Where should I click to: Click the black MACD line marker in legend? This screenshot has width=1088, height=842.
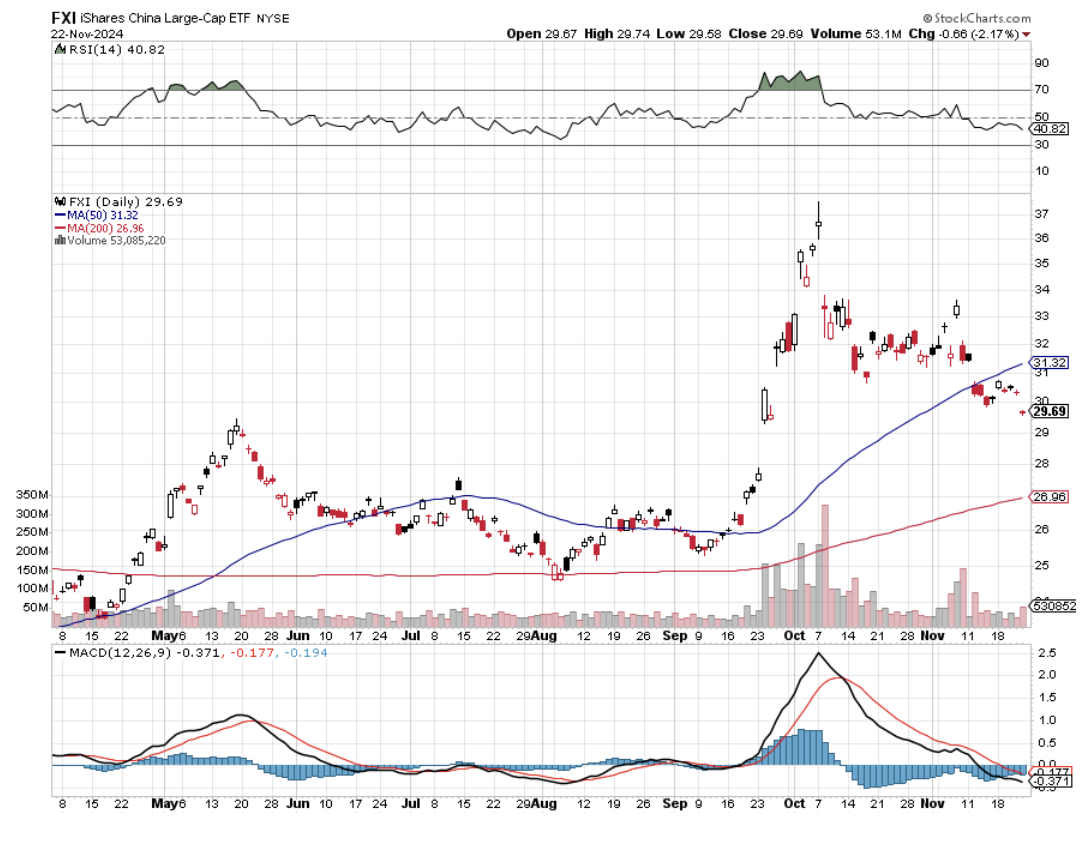(x=61, y=653)
